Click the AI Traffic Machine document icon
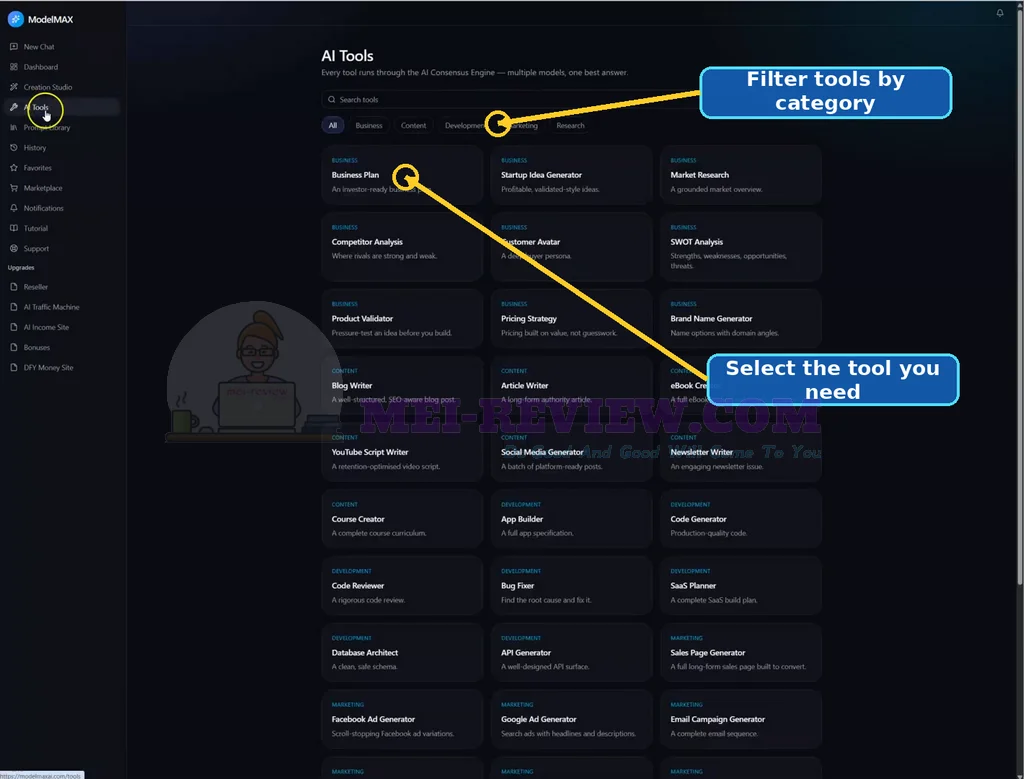The width and height of the screenshot is (1024, 779). pyautogui.click(x=14, y=307)
